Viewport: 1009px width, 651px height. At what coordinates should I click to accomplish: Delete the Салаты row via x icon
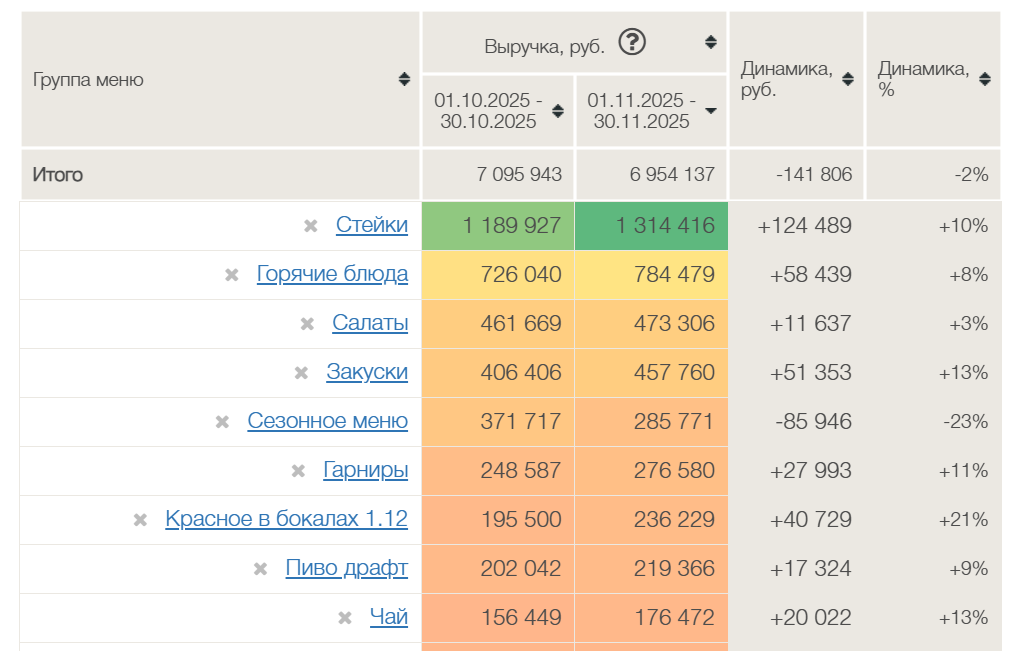(x=308, y=324)
